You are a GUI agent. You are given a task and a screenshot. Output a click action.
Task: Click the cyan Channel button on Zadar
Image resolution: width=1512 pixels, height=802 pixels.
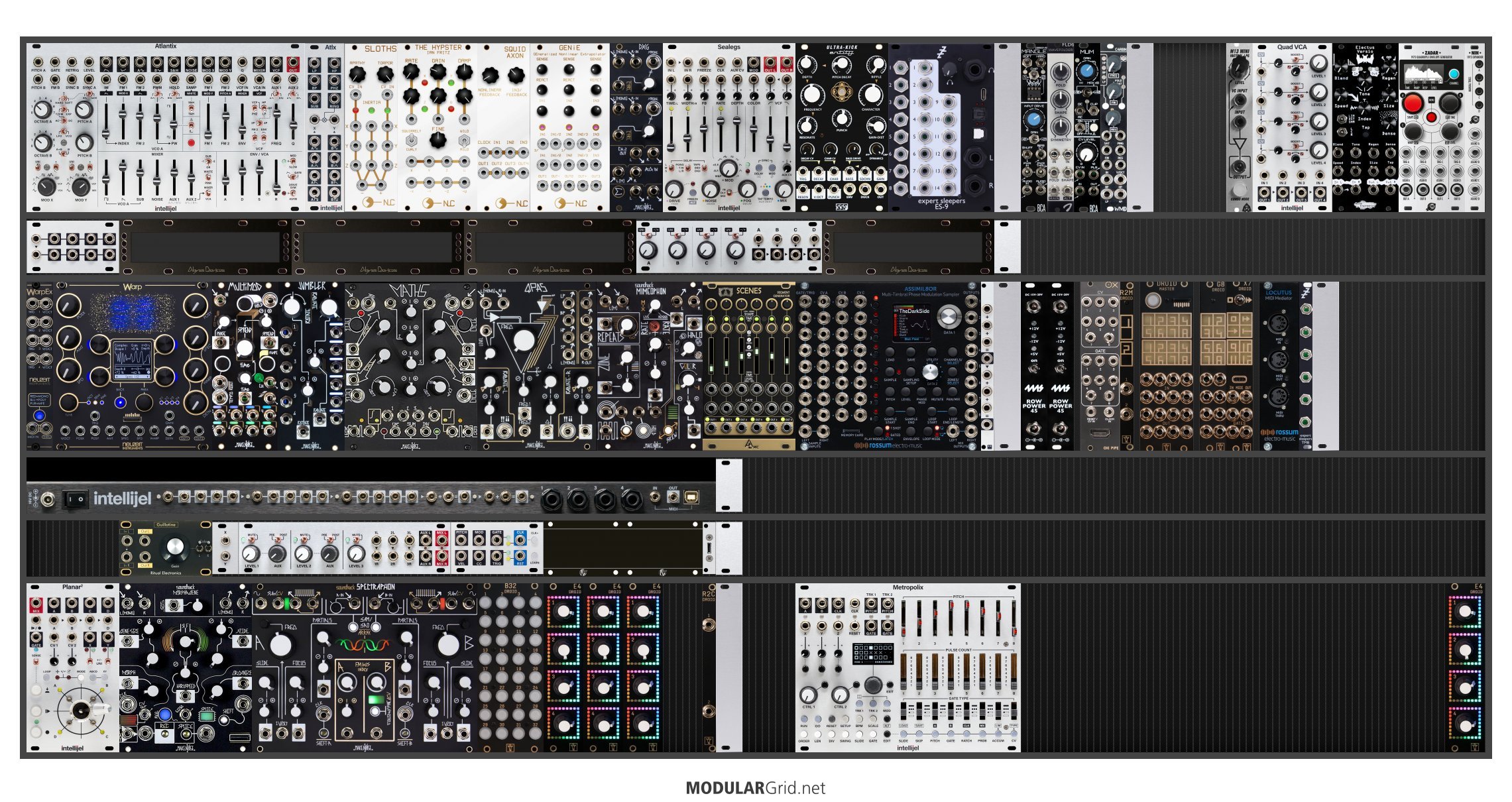coord(1454,74)
